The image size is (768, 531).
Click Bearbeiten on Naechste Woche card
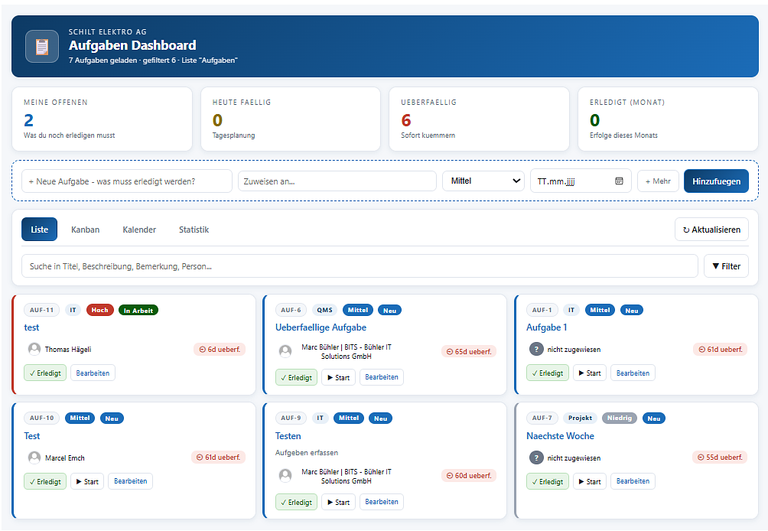pyautogui.click(x=633, y=481)
